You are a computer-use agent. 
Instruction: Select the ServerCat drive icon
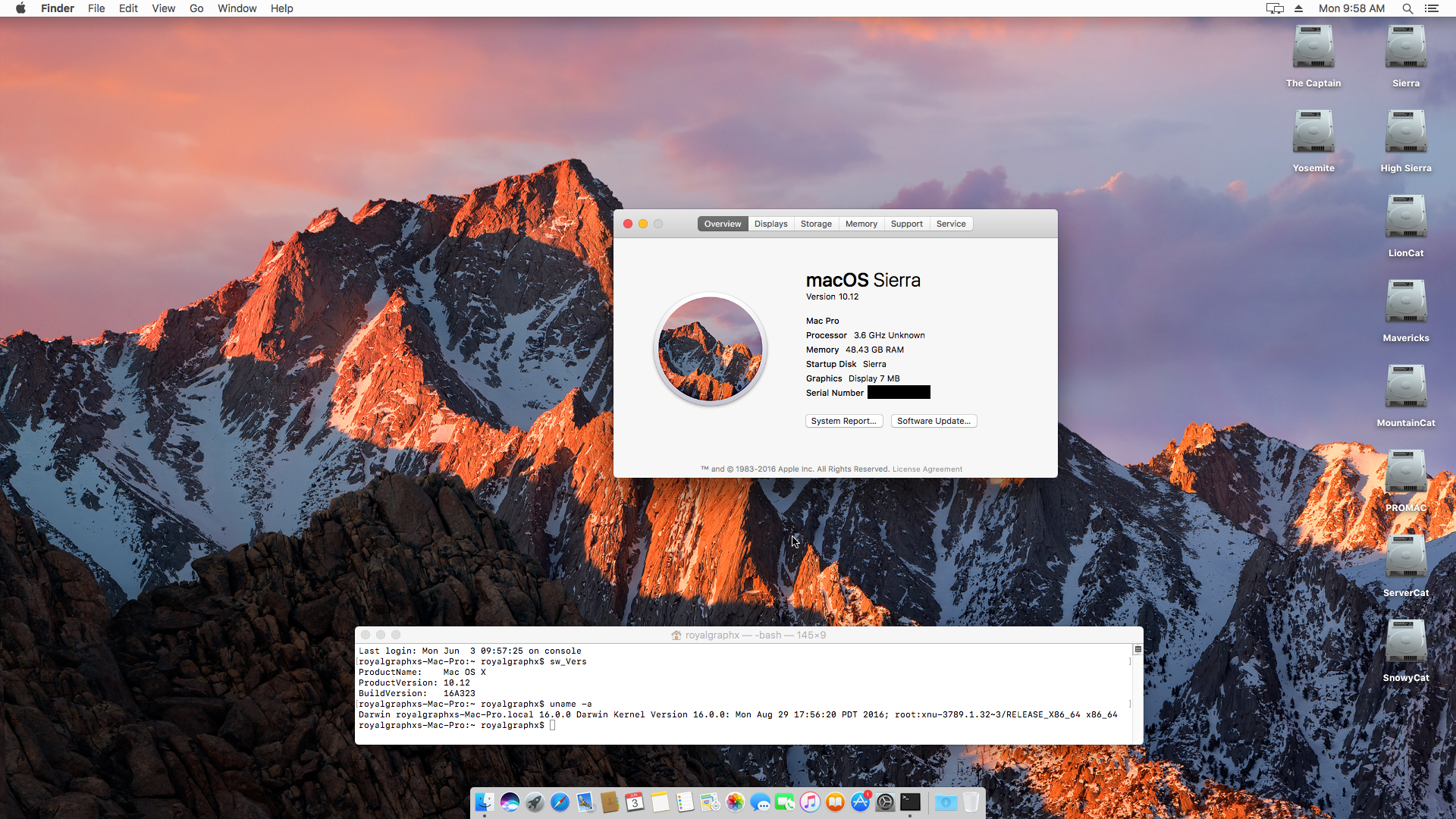click(x=1406, y=557)
